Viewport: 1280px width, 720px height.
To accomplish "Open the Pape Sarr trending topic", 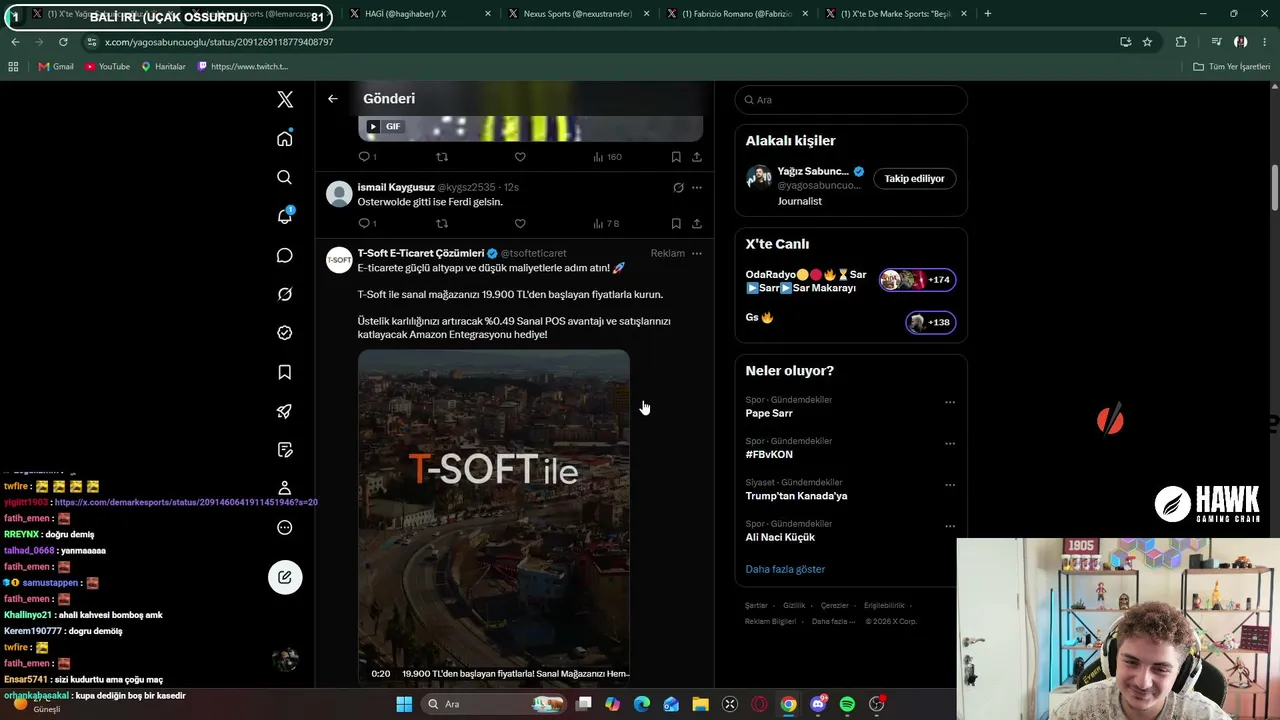I will (769, 413).
